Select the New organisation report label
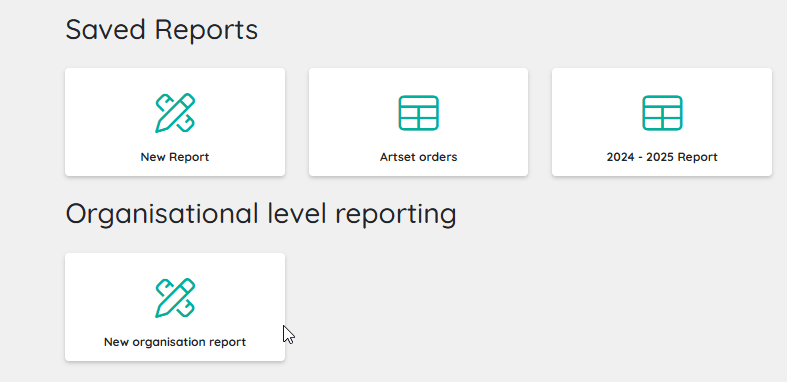The height and width of the screenshot is (382, 787). click(x=175, y=342)
